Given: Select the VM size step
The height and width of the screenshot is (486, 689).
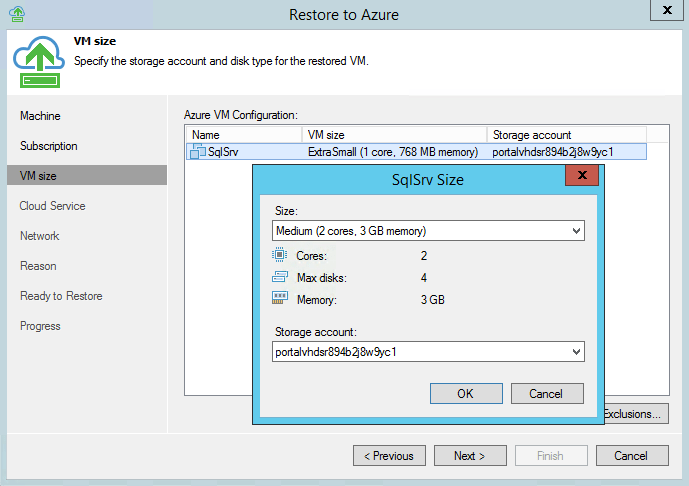Looking at the screenshot, I should click(87, 175).
